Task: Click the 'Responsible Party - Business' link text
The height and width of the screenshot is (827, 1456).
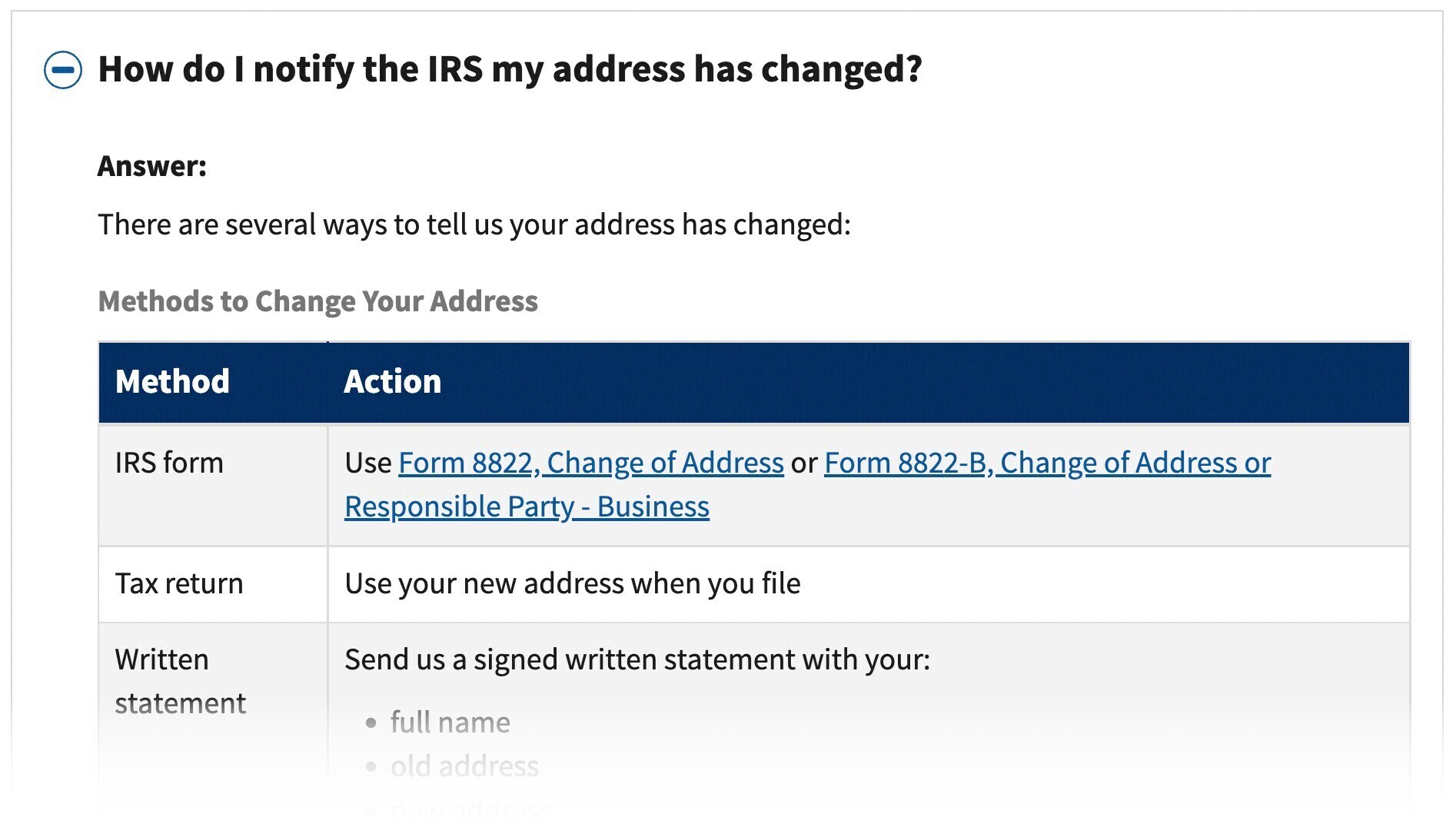Action: pos(527,506)
